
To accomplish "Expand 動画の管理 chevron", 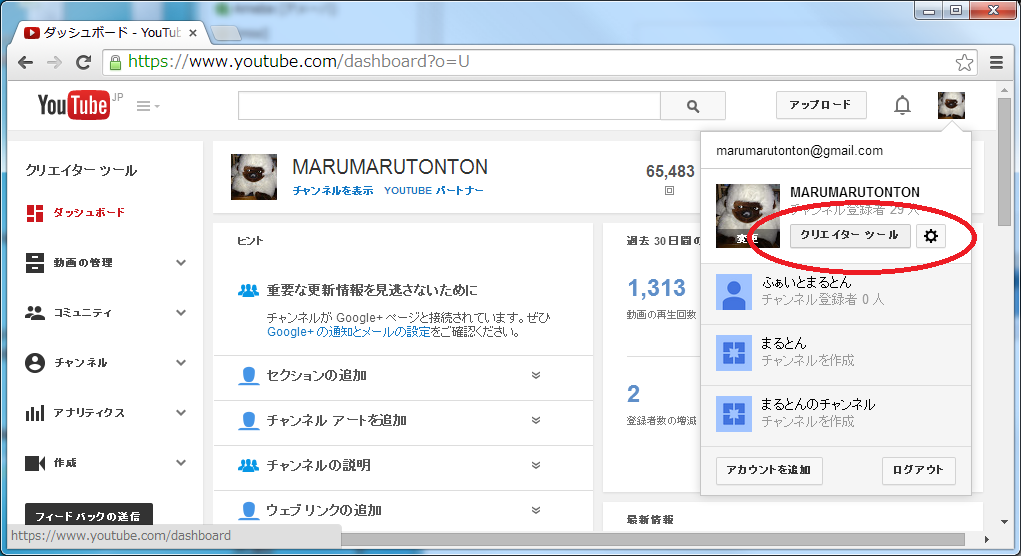I will pyautogui.click(x=181, y=263).
